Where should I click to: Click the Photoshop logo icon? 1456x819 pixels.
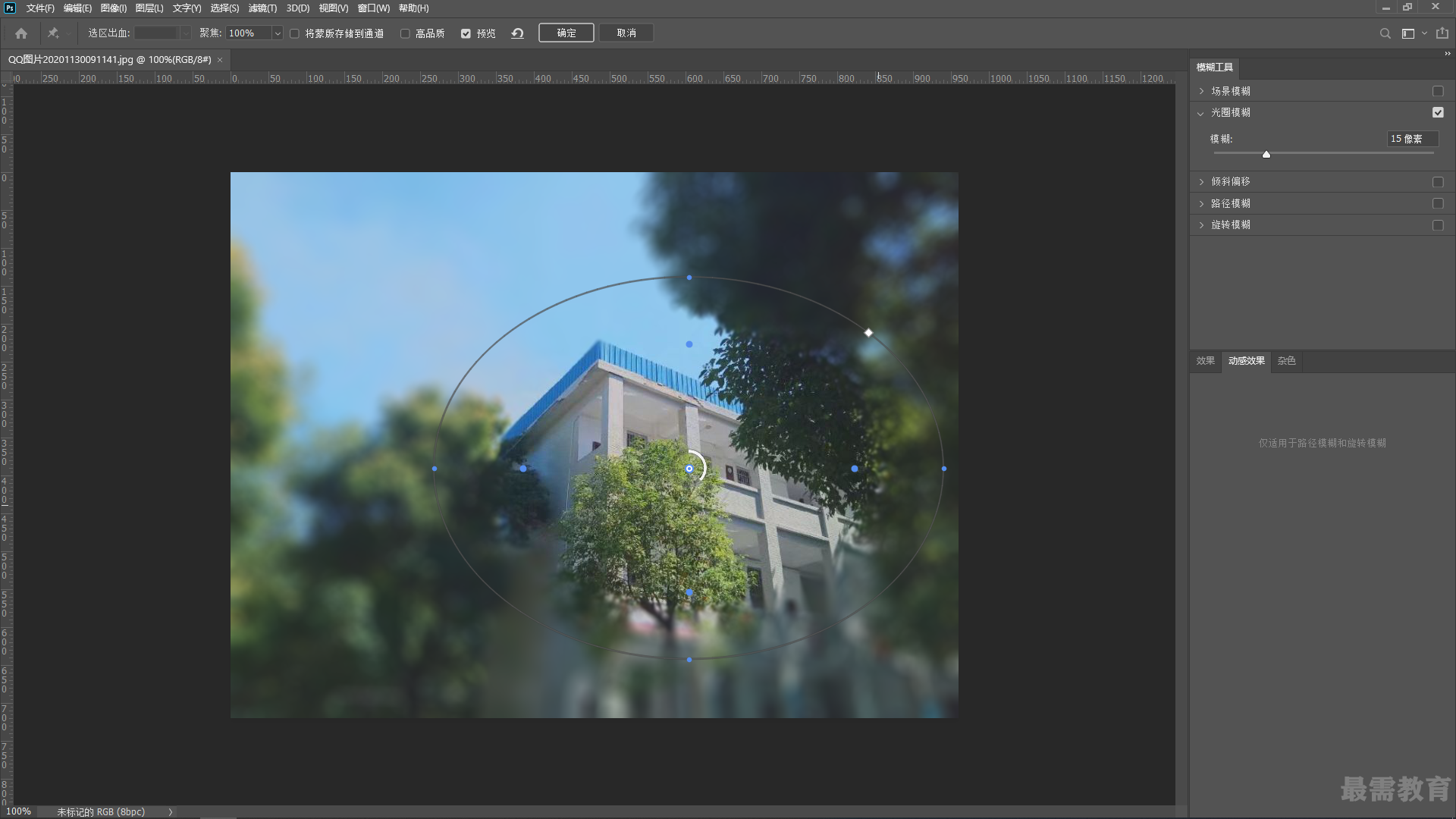coord(10,8)
